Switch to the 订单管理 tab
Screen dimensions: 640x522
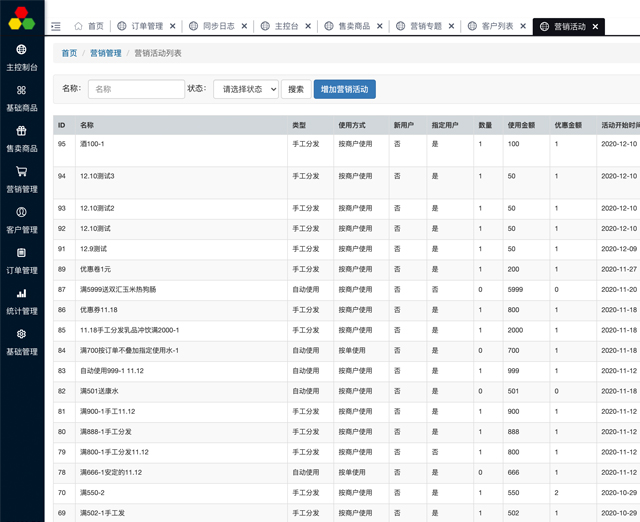point(140,26)
